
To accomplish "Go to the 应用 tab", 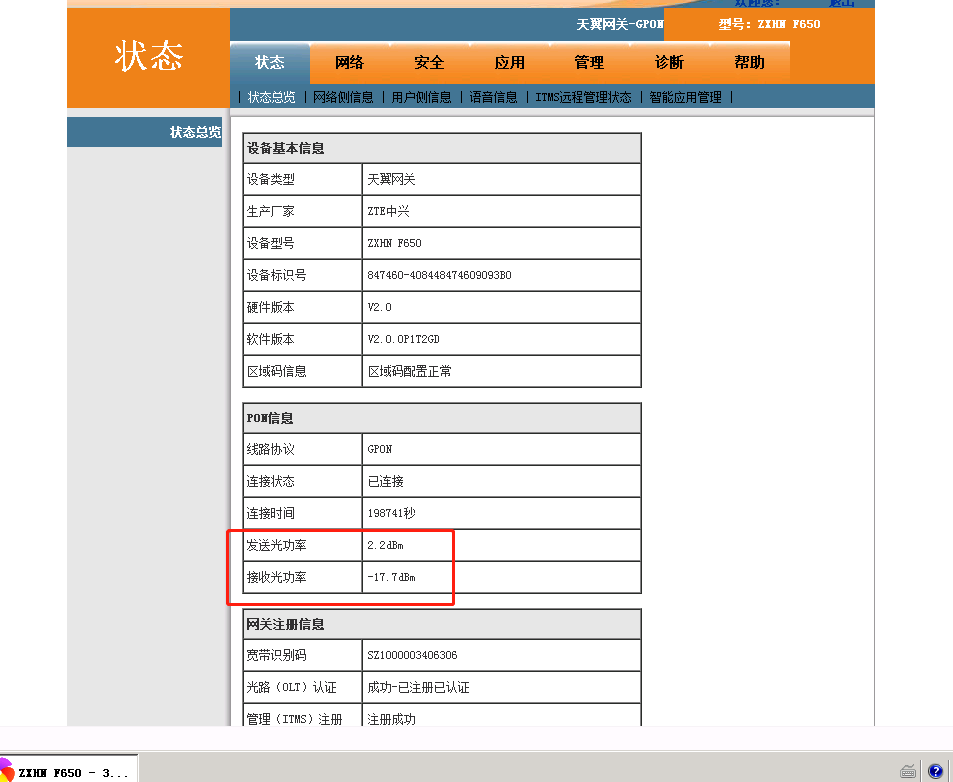I will (x=509, y=62).
